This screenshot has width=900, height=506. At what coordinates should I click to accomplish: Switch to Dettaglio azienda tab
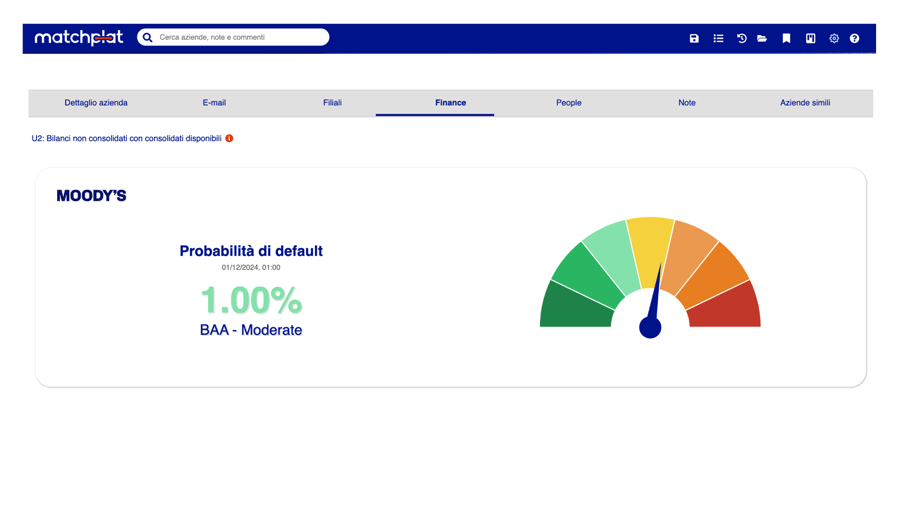96,103
